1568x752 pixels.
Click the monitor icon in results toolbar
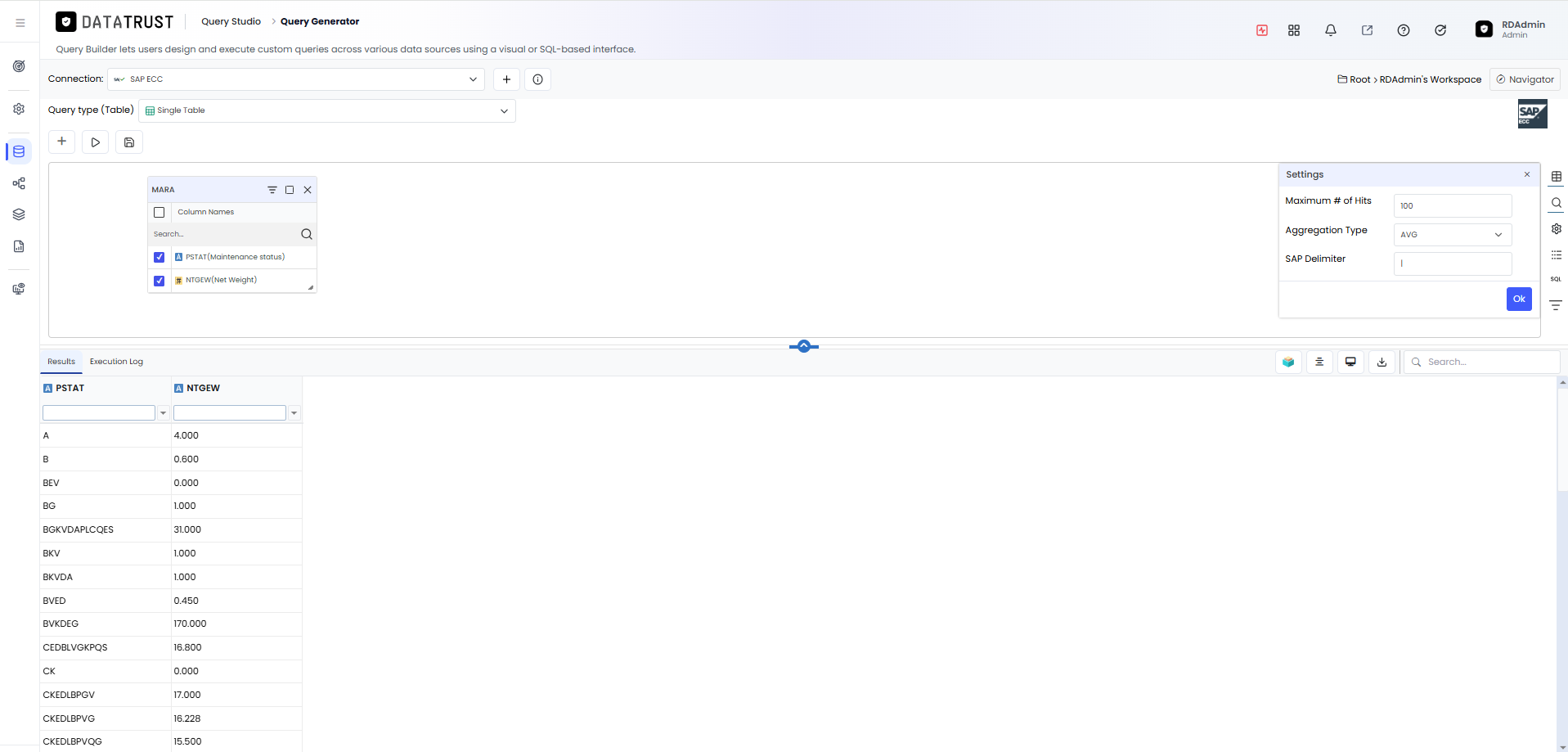tap(1350, 362)
